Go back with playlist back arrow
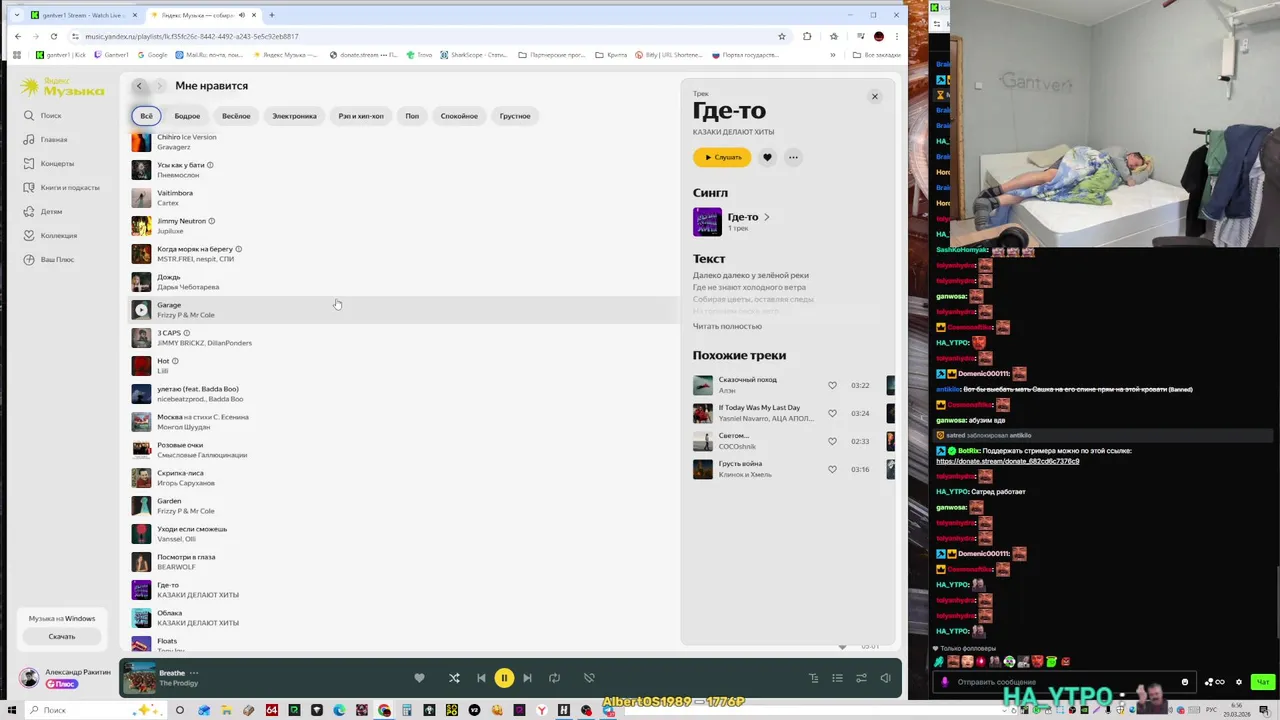This screenshot has height=720, width=1280. (x=139, y=86)
